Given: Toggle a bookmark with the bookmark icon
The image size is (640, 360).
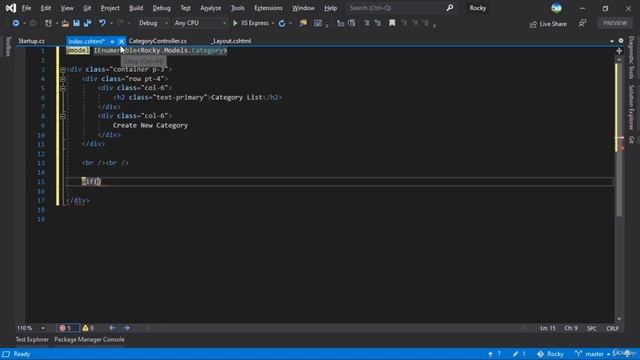Looking at the screenshot, I should point(392,23).
